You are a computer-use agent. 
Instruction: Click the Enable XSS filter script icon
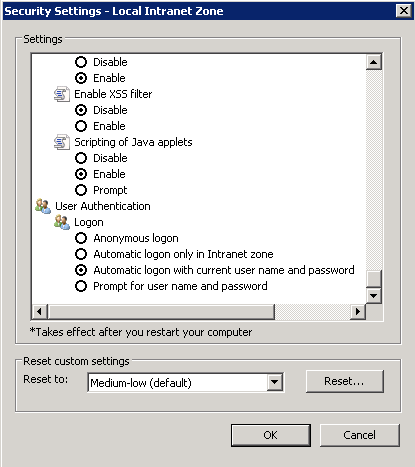62,94
